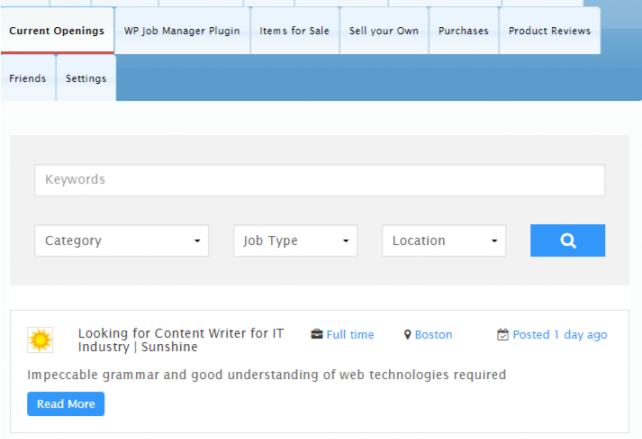Image resolution: width=642 pixels, height=439 pixels.
Task: Open the Location dropdown
Action: (443, 241)
